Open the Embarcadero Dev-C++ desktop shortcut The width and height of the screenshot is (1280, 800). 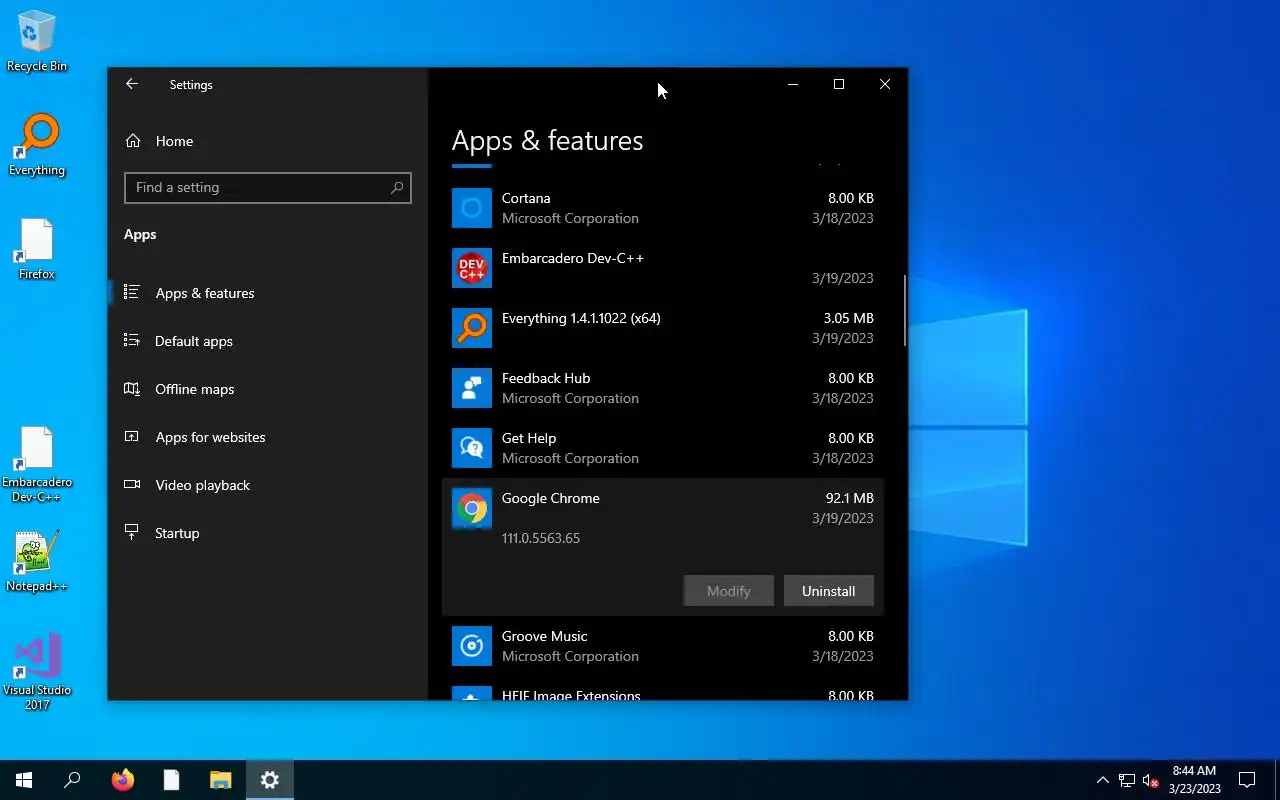tap(37, 465)
